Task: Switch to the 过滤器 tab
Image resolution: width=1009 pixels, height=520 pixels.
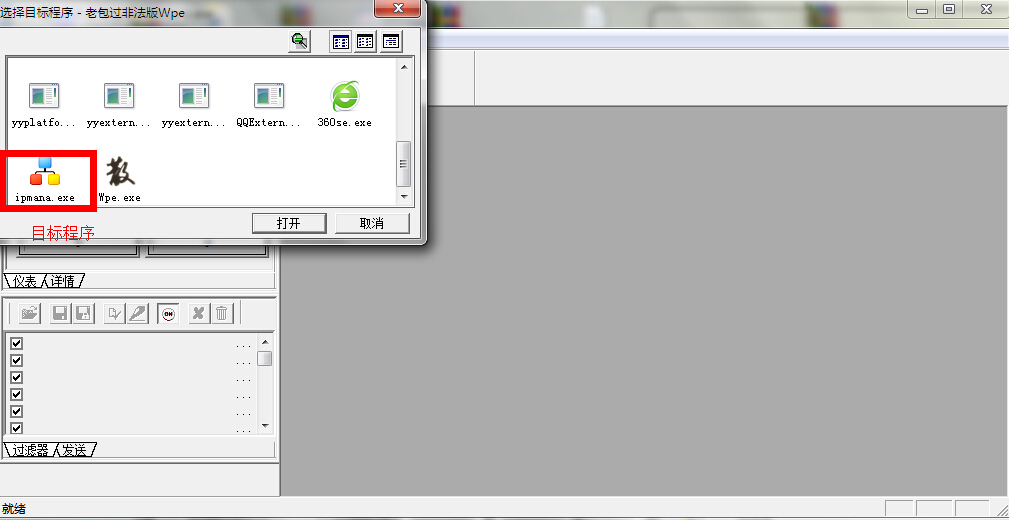Action: tap(31, 450)
